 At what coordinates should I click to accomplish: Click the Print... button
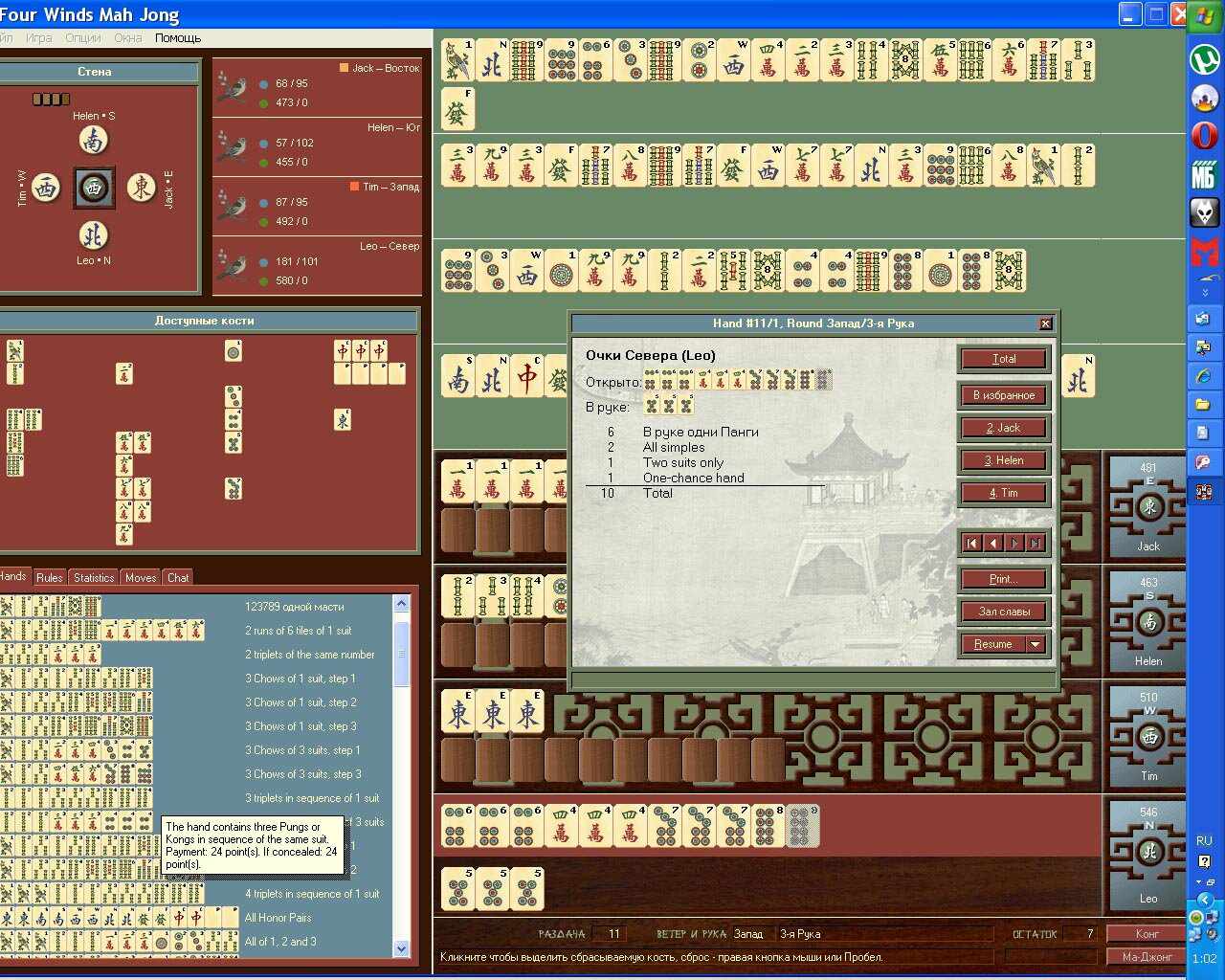point(1004,579)
